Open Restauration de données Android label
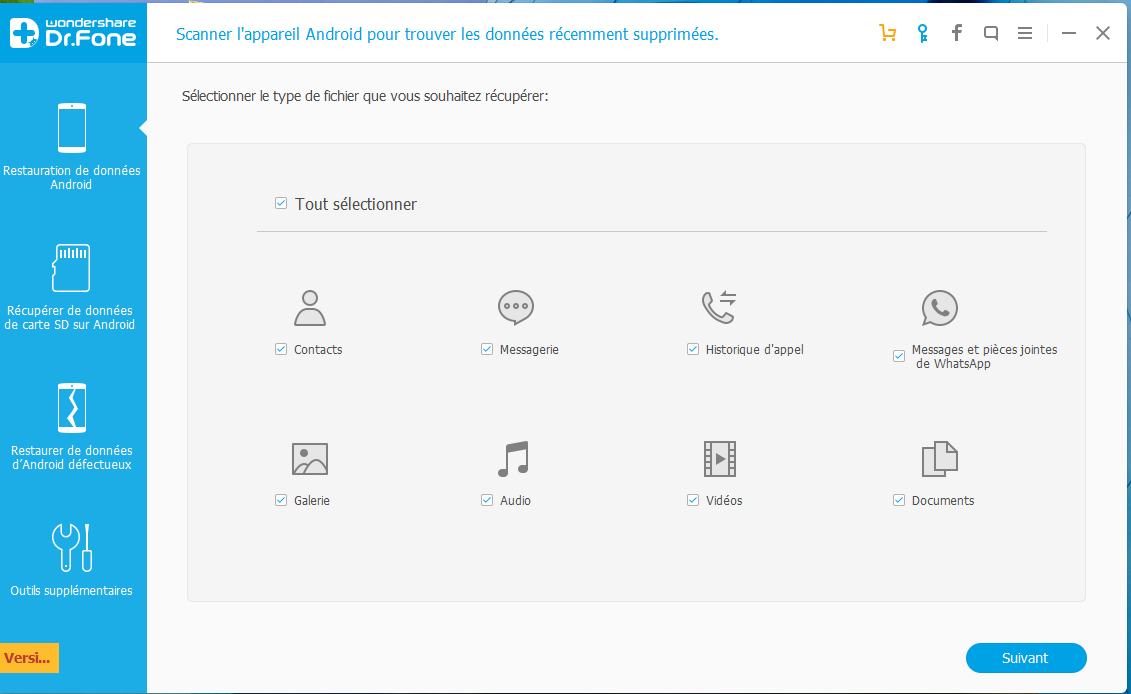Image resolution: width=1131 pixels, height=694 pixels. pos(71,177)
